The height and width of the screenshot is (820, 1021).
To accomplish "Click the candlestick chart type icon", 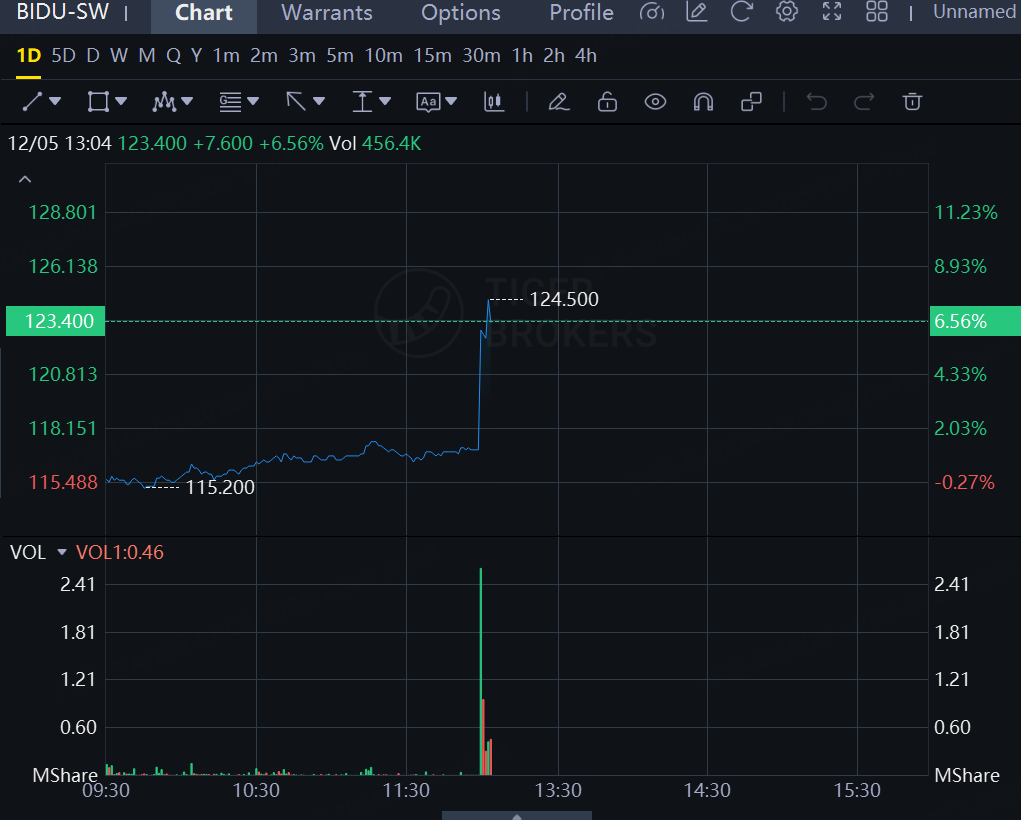I will 494,102.
